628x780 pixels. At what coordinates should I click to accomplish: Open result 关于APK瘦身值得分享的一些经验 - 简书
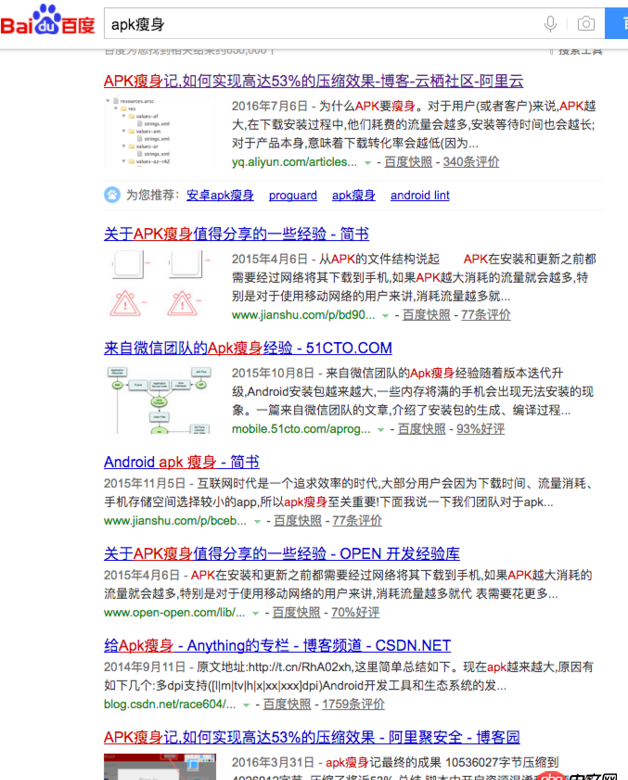coord(236,233)
